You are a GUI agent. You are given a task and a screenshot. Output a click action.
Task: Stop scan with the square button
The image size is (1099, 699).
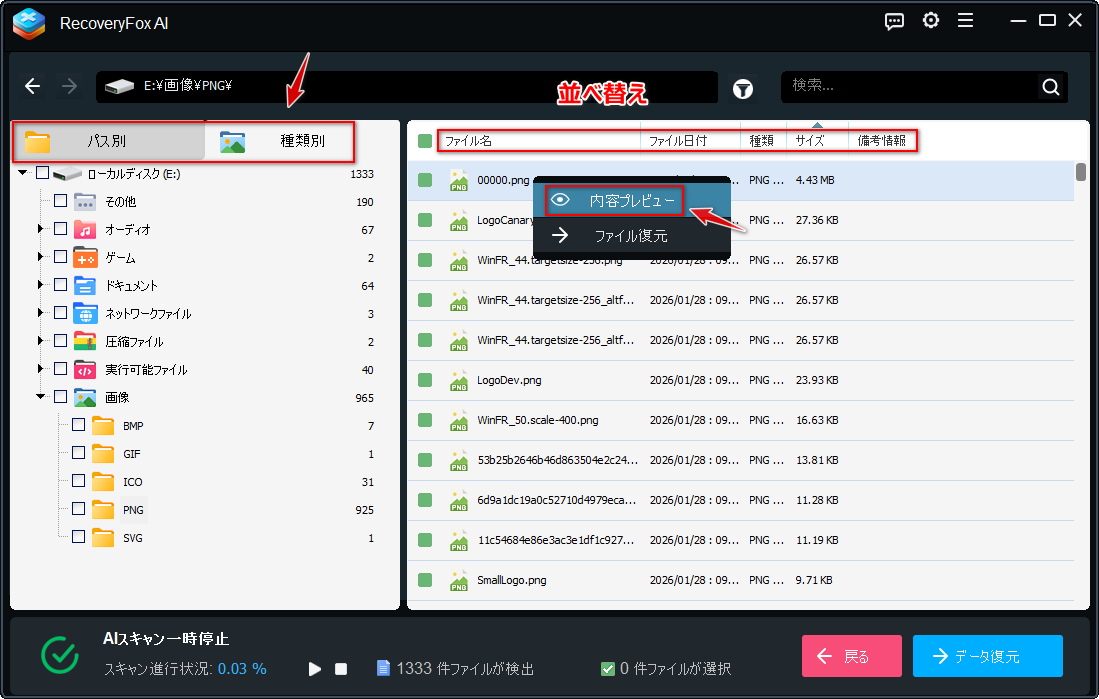(341, 668)
